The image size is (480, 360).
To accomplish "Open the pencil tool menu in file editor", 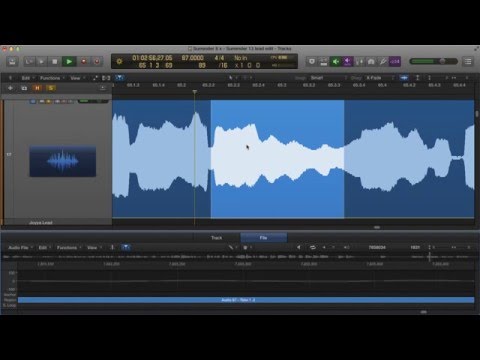I will 232,247.
